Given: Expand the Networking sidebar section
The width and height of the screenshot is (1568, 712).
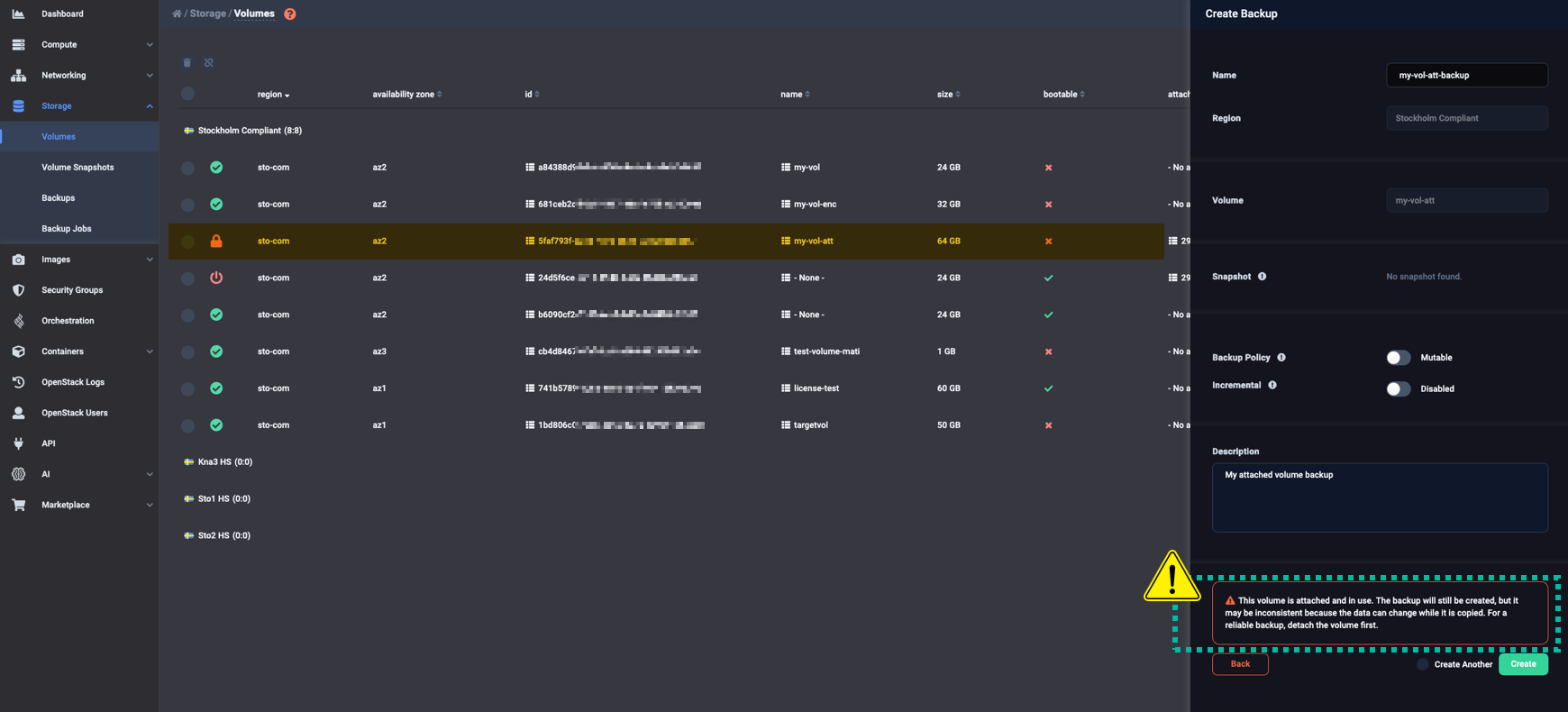Looking at the screenshot, I should click(79, 76).
